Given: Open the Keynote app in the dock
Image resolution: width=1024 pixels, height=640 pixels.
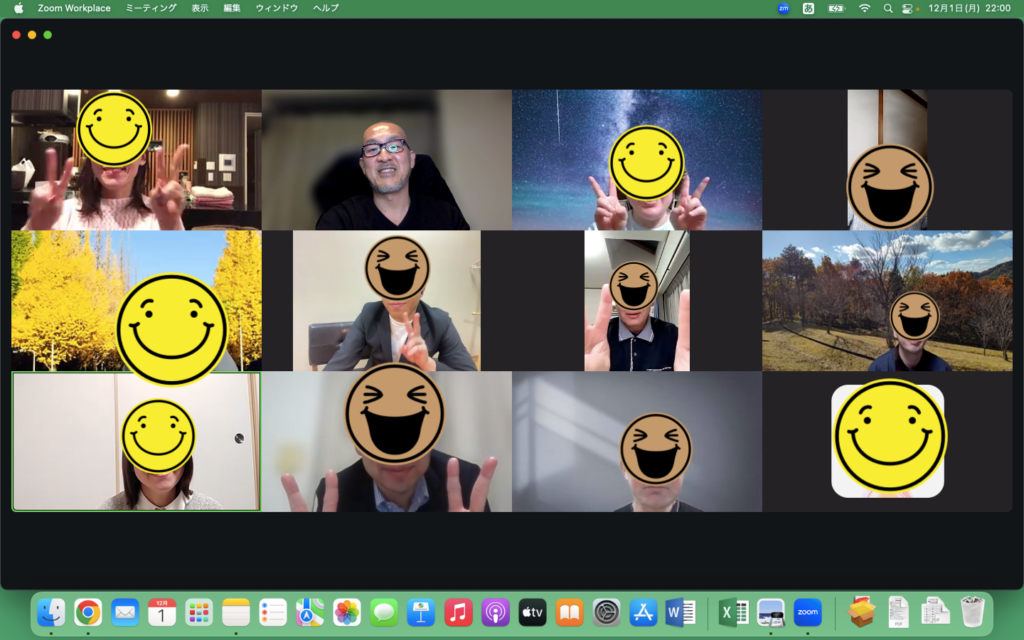Looking at the screenshot, I should (x=422, y=612).
